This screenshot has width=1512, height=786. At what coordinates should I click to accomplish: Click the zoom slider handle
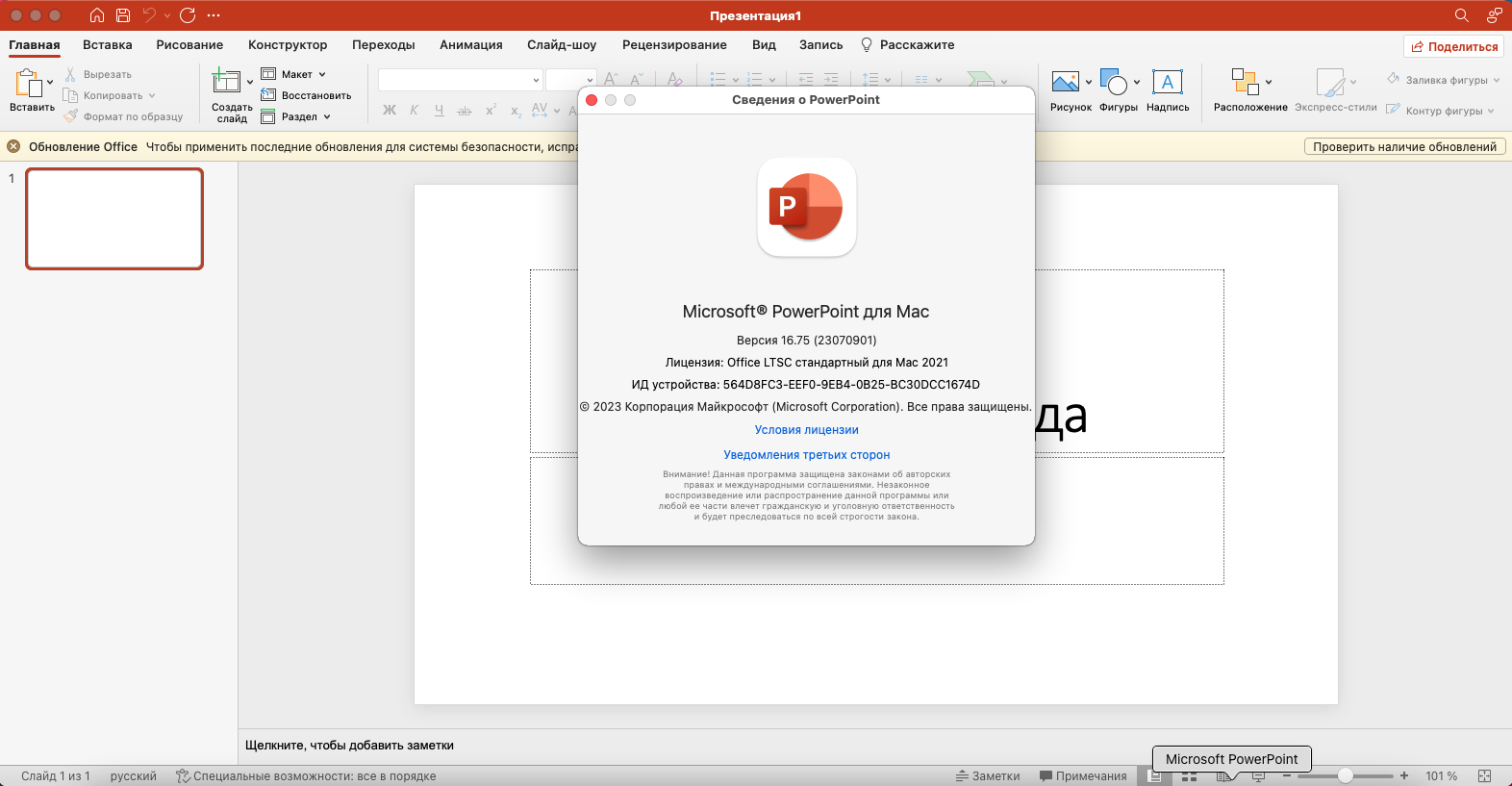(1346, 775)
